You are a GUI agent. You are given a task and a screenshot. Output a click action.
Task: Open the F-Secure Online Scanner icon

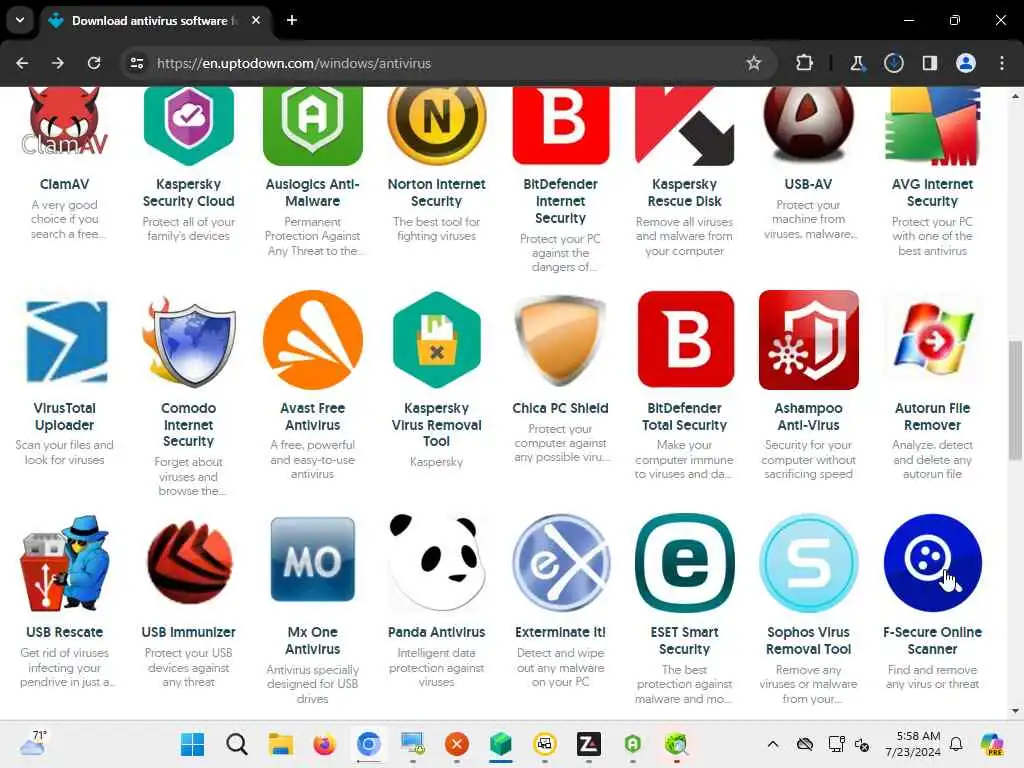click(x=933, y=563)
